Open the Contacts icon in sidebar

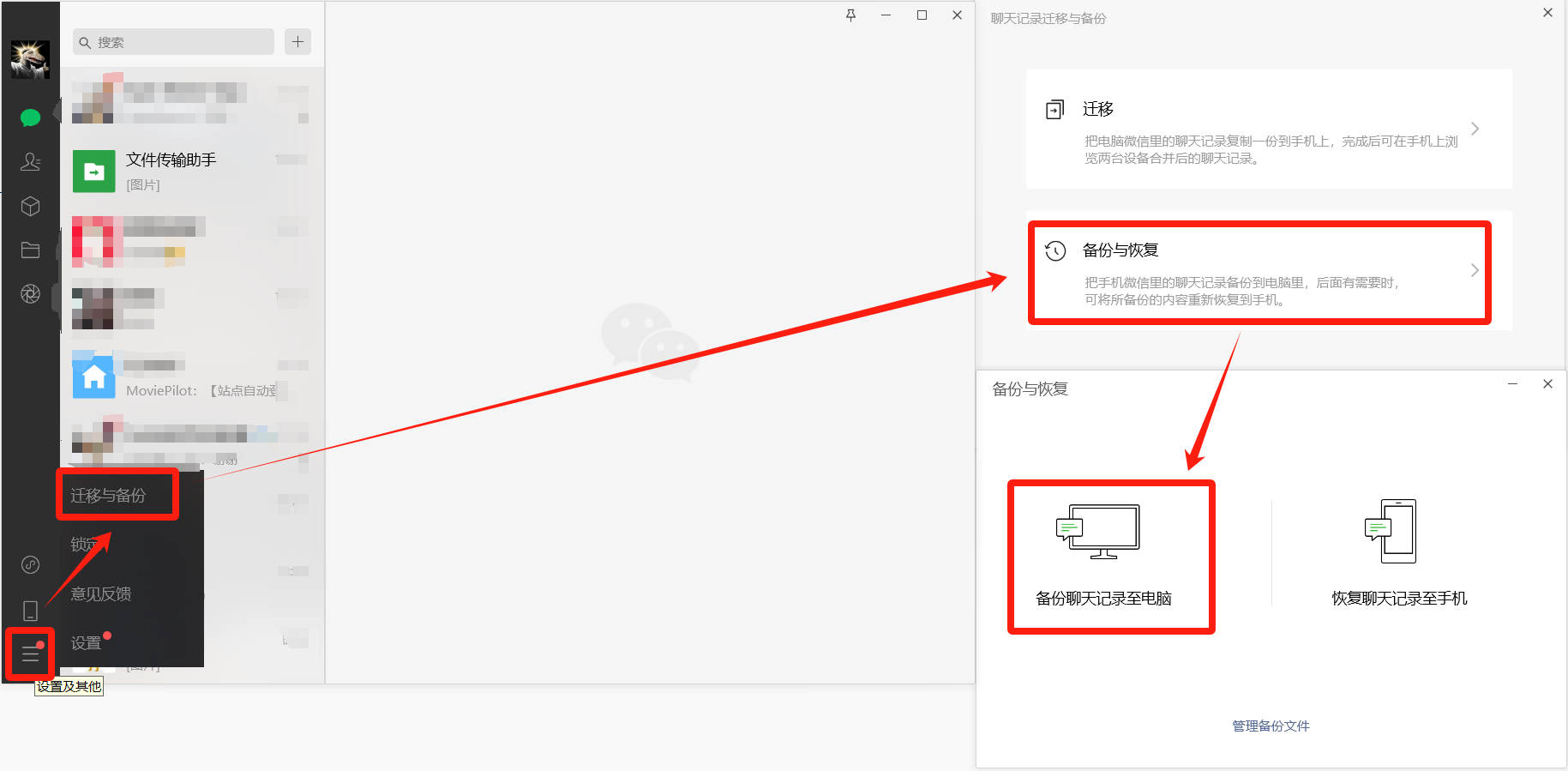(30, 161)
